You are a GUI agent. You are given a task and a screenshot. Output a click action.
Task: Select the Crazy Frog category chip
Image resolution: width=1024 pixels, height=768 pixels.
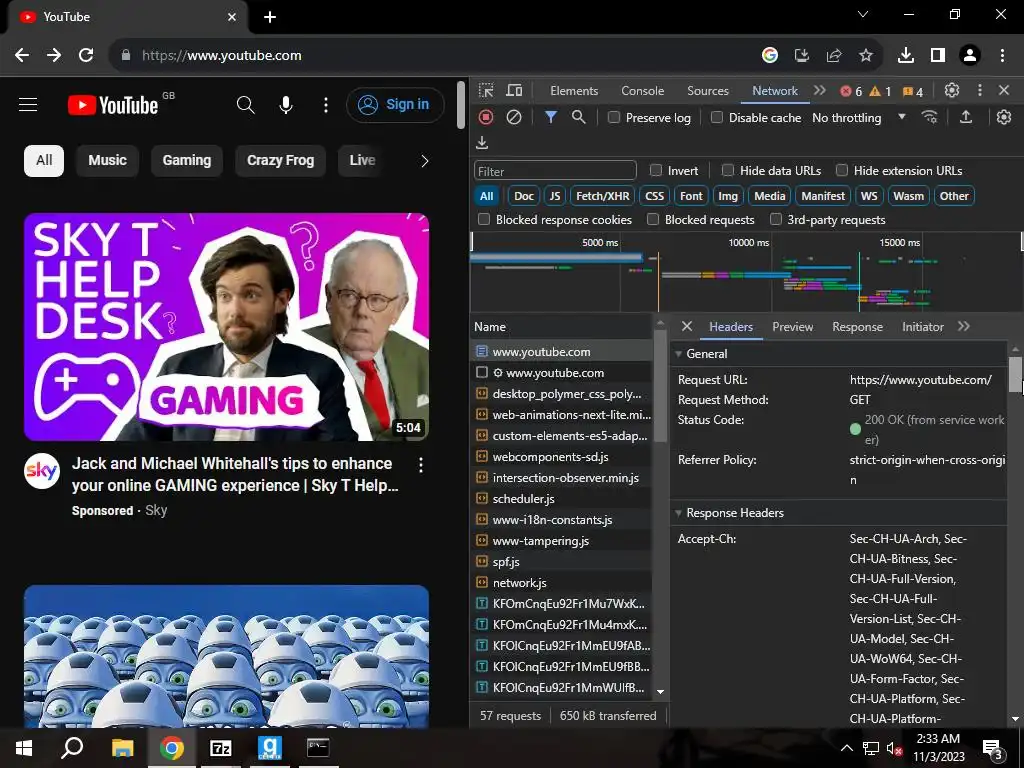point(280,161)
